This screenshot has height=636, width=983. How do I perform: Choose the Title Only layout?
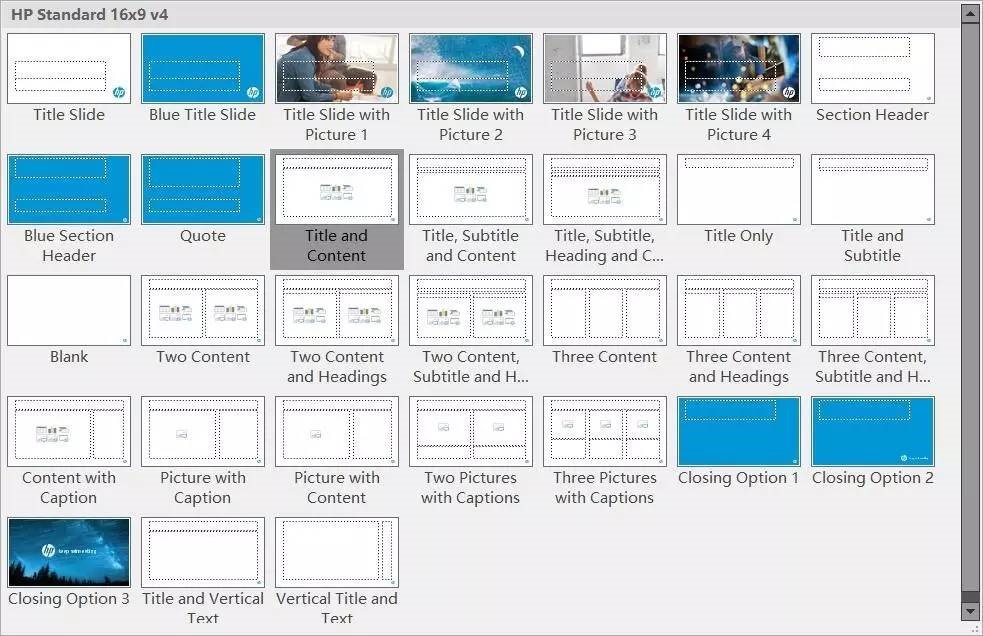pyautogui.click(x=739, y=190)
